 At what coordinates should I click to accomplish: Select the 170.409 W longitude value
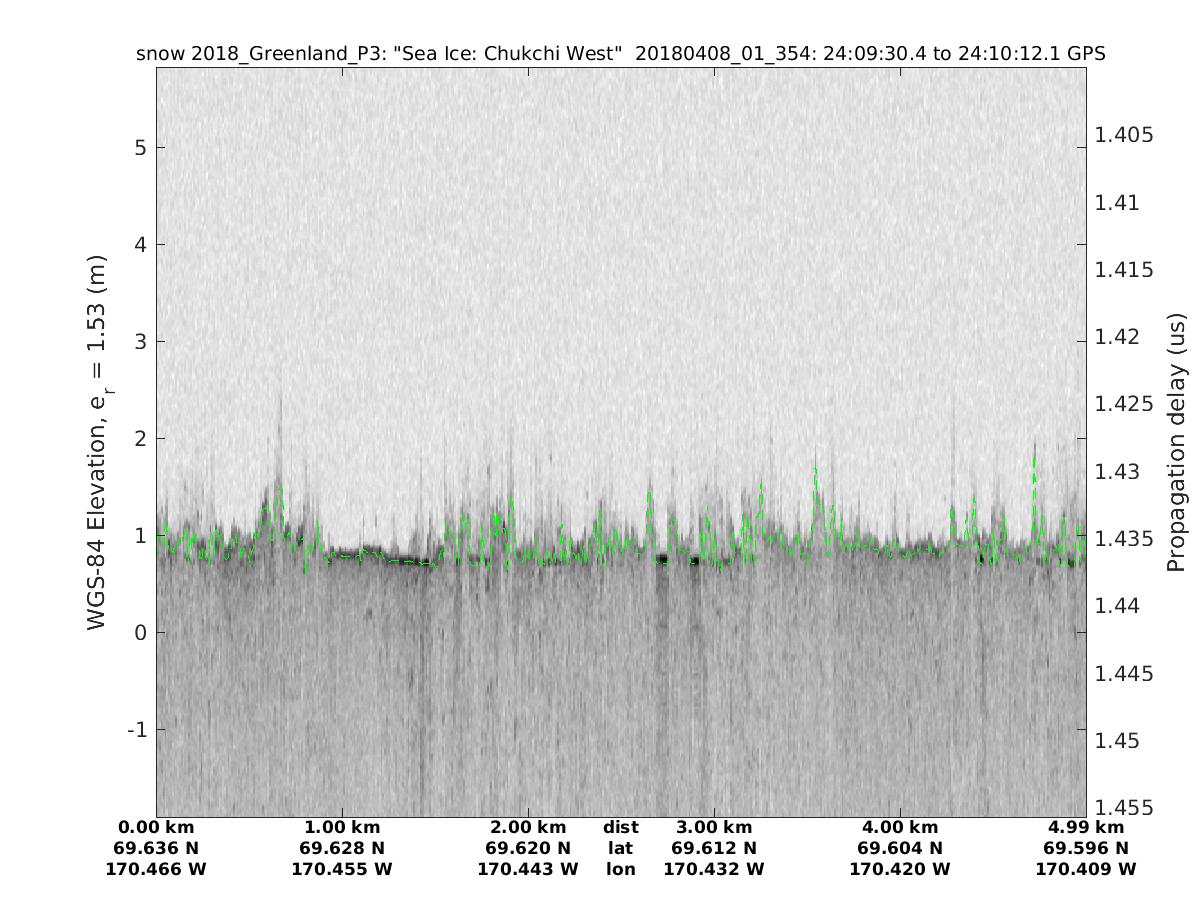click(1086, 869)
